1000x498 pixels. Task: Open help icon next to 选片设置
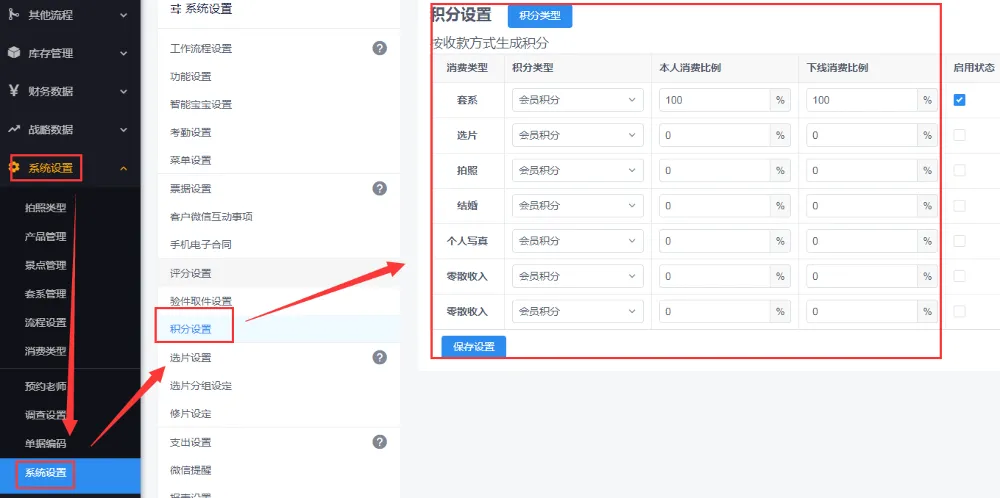click(x=379, y=357)
